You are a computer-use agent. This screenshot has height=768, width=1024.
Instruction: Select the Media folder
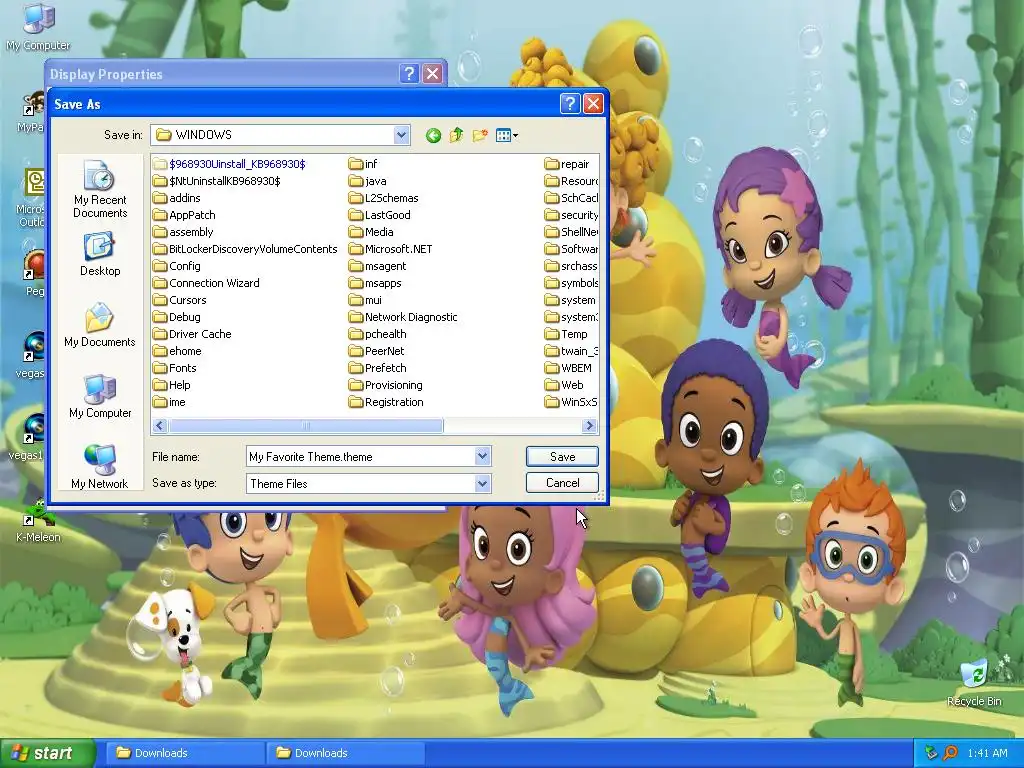371,232
